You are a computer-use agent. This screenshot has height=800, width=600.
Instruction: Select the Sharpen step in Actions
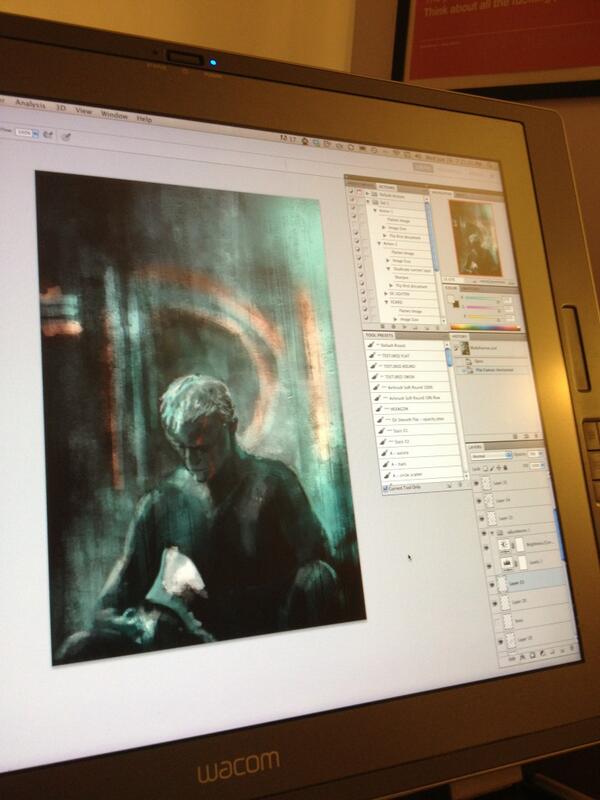click(x=402, y=278)
